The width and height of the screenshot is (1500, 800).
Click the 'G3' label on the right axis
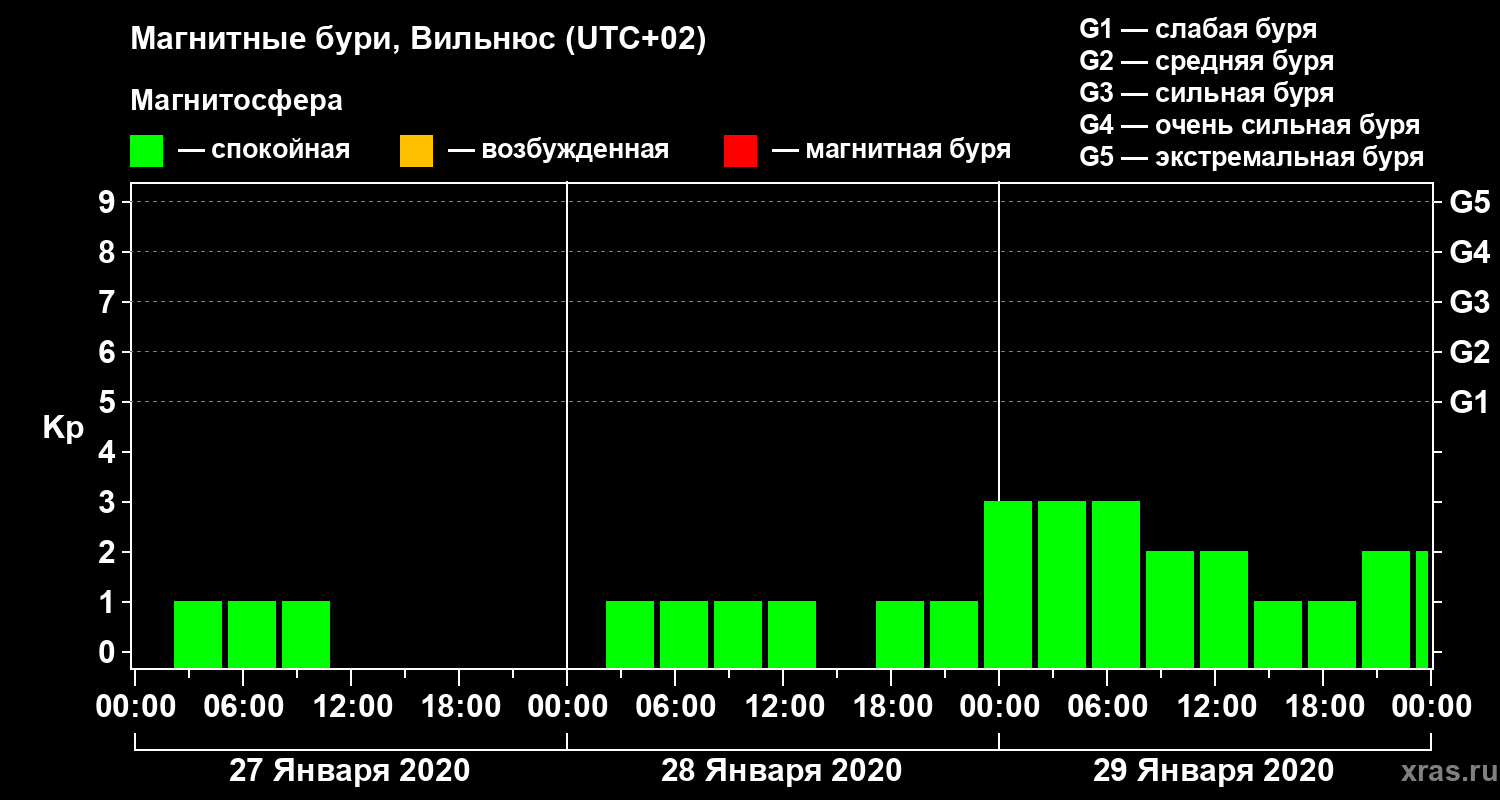point(1469,303)
